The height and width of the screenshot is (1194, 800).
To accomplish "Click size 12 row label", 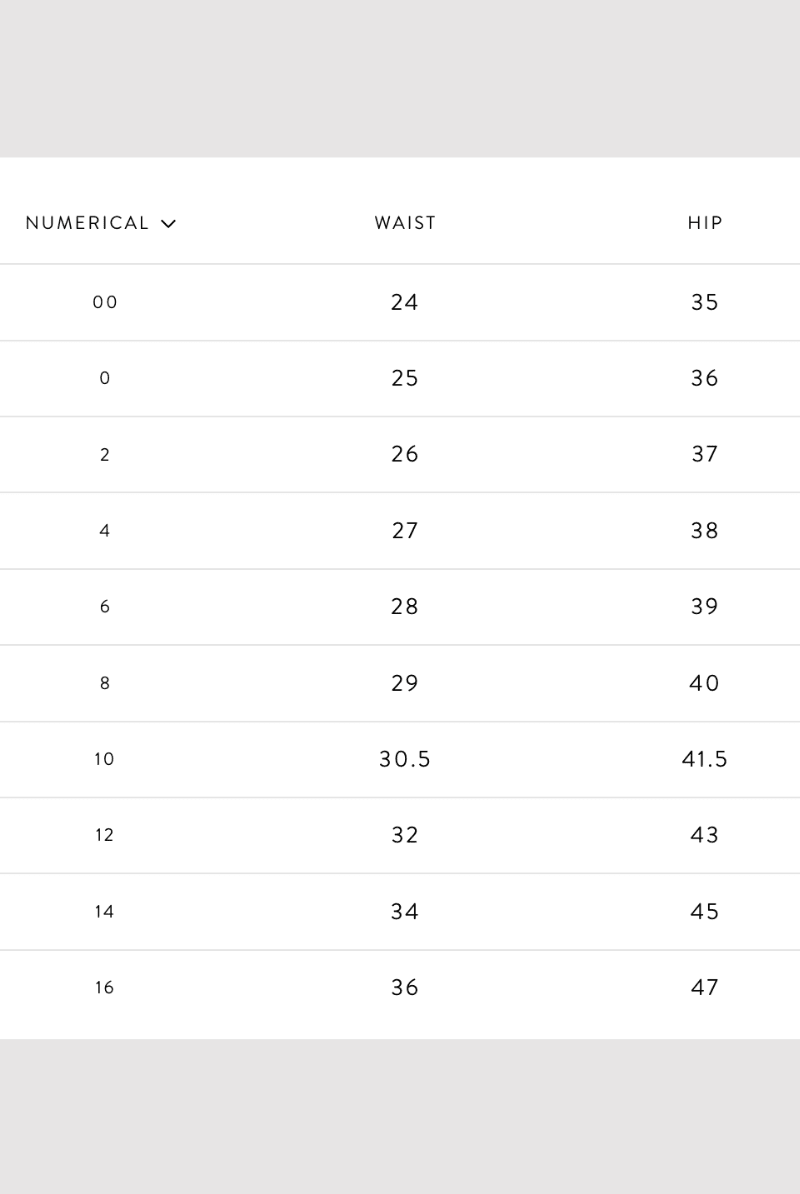I will [x=104, y=835].
